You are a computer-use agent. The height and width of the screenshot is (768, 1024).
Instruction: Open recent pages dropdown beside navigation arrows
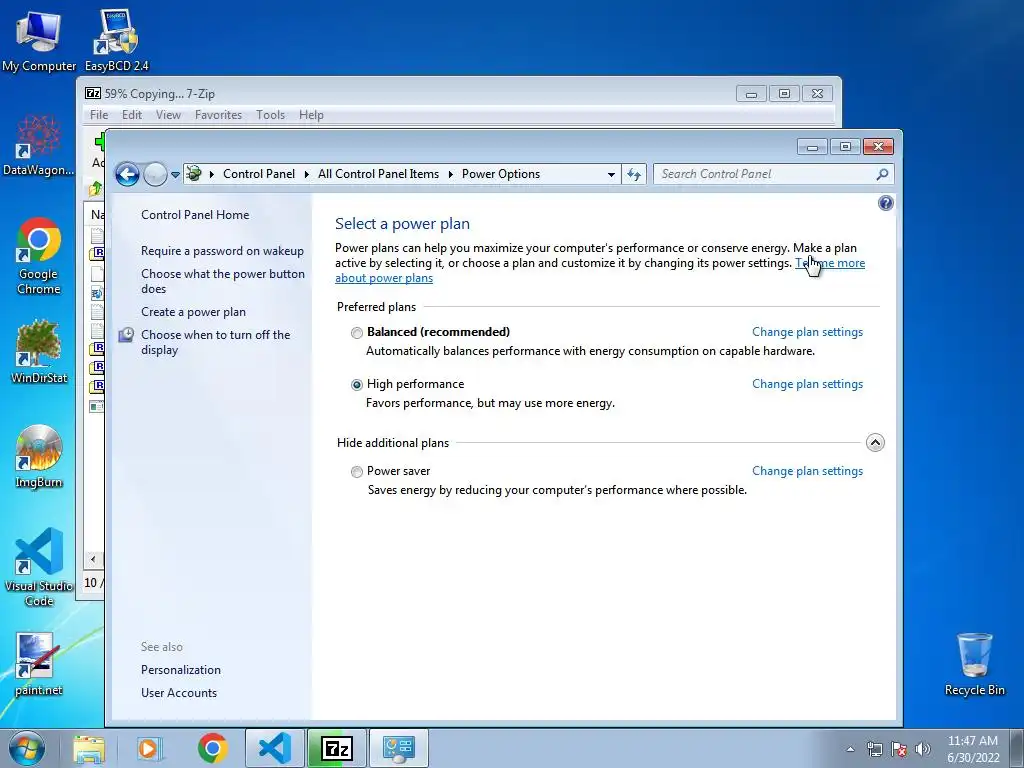pyautogui.click(x=175, y=174)
